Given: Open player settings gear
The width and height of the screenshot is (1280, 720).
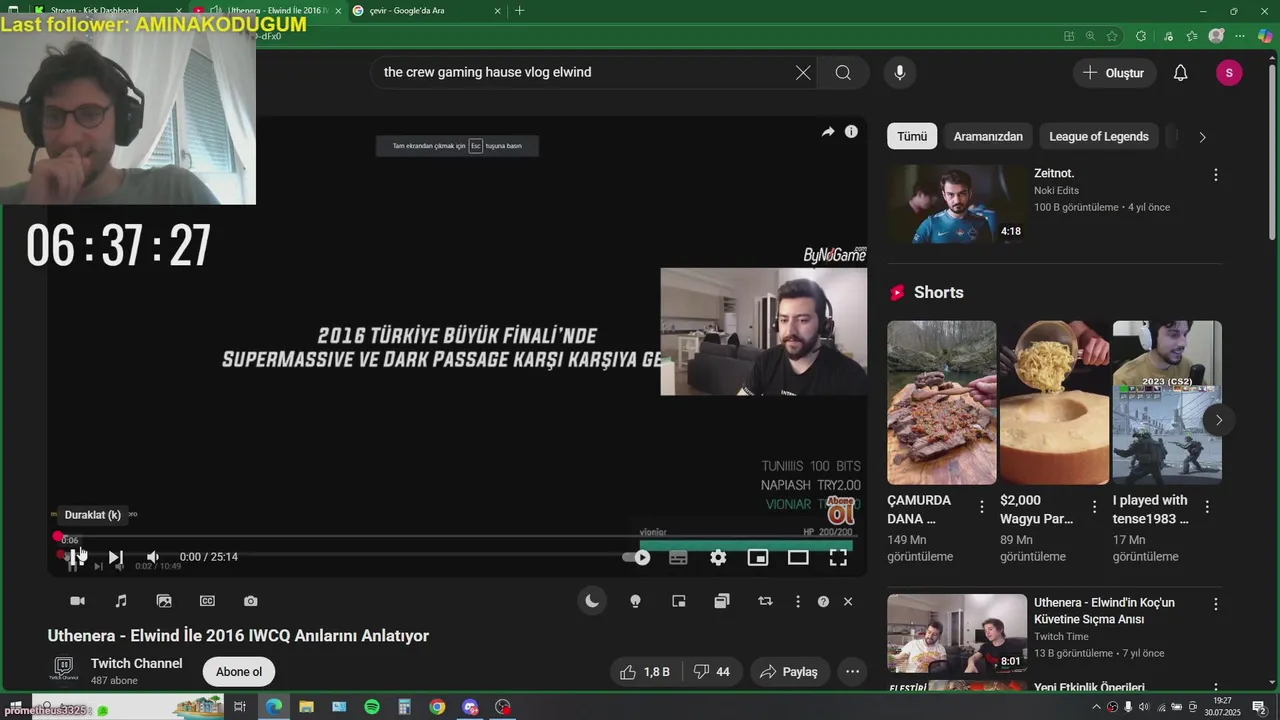Looking at the screenshot, I should [x=718, y=558].
